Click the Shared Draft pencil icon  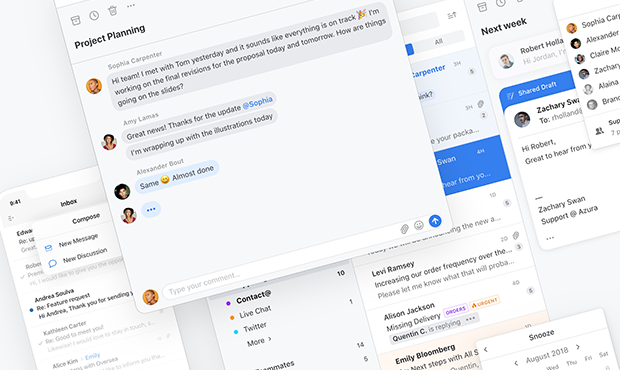click(510, 95)
